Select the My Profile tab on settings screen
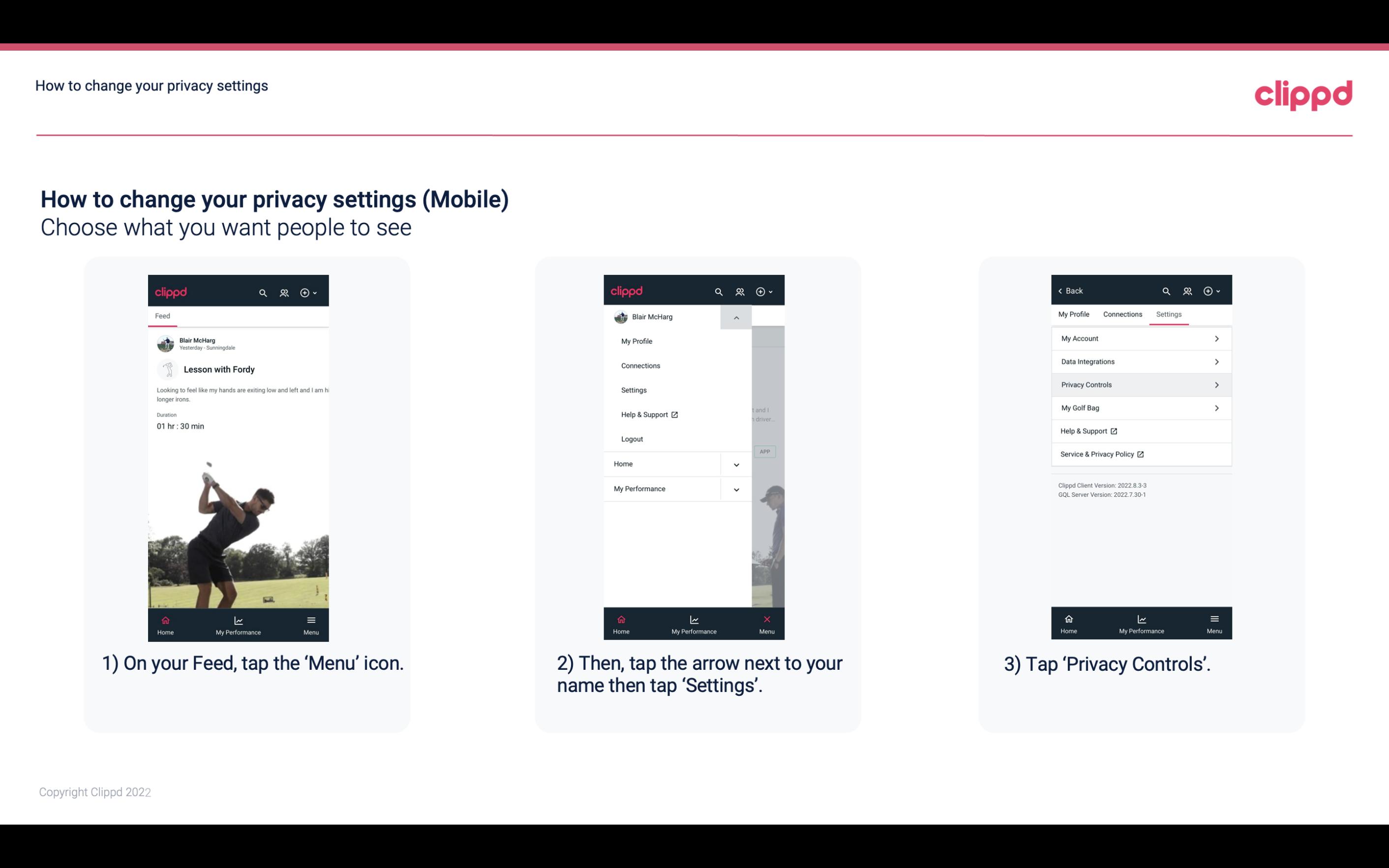1389x868 pixels. 1074,313
